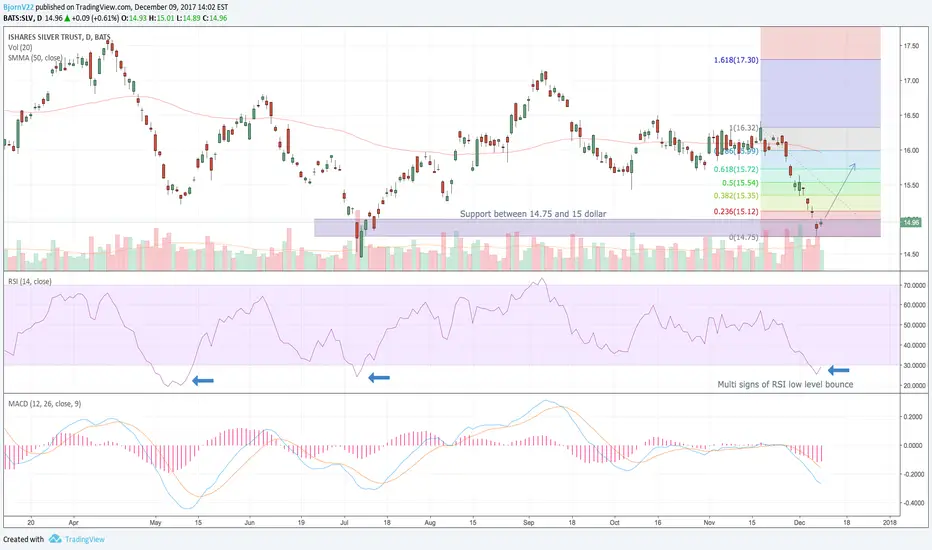The width and height of the screenshot is (932, 550).
Task: Open the TradingView link beside 'Created with'
Action: point(84,539)
